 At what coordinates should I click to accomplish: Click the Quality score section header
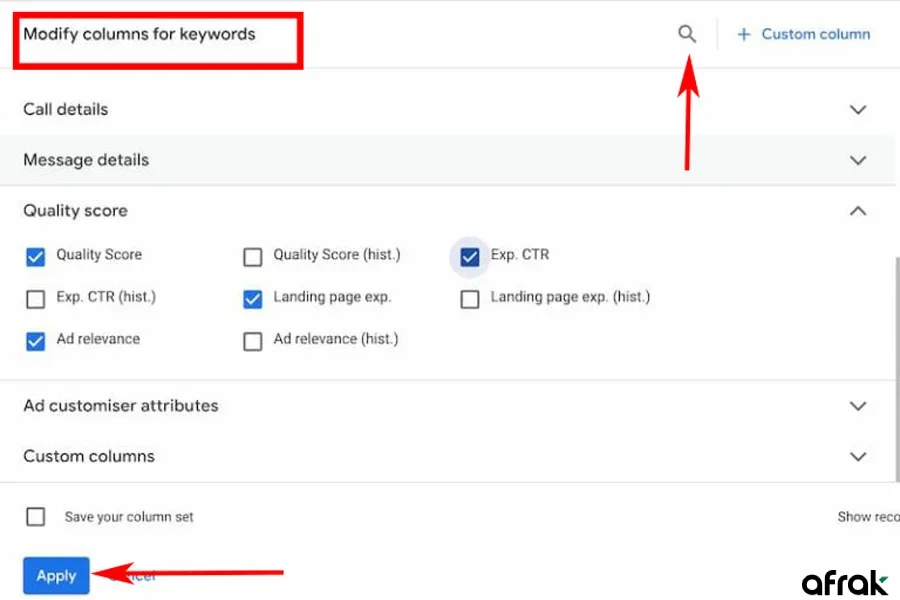pos(76,211)
